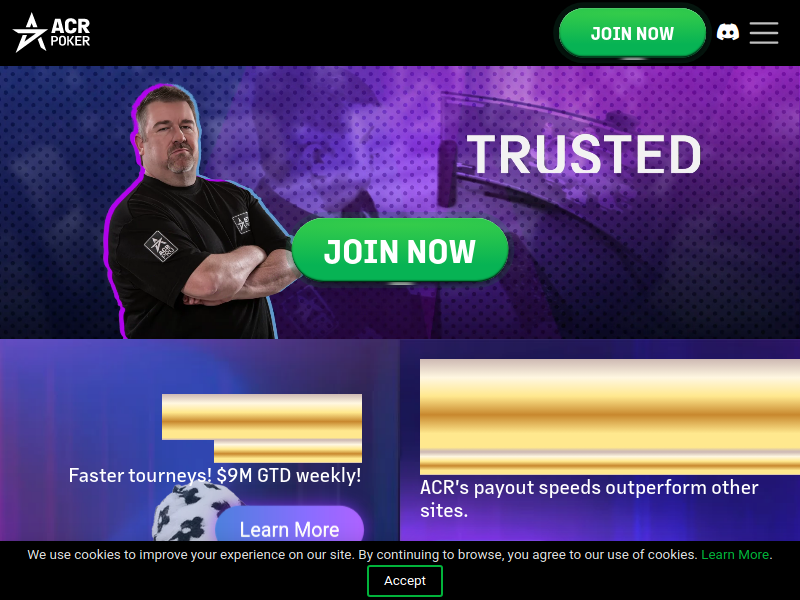The height and width of the screenshot is (600, 800).
Task: Open the hamburger menu
Action: (x=764, y=33)
